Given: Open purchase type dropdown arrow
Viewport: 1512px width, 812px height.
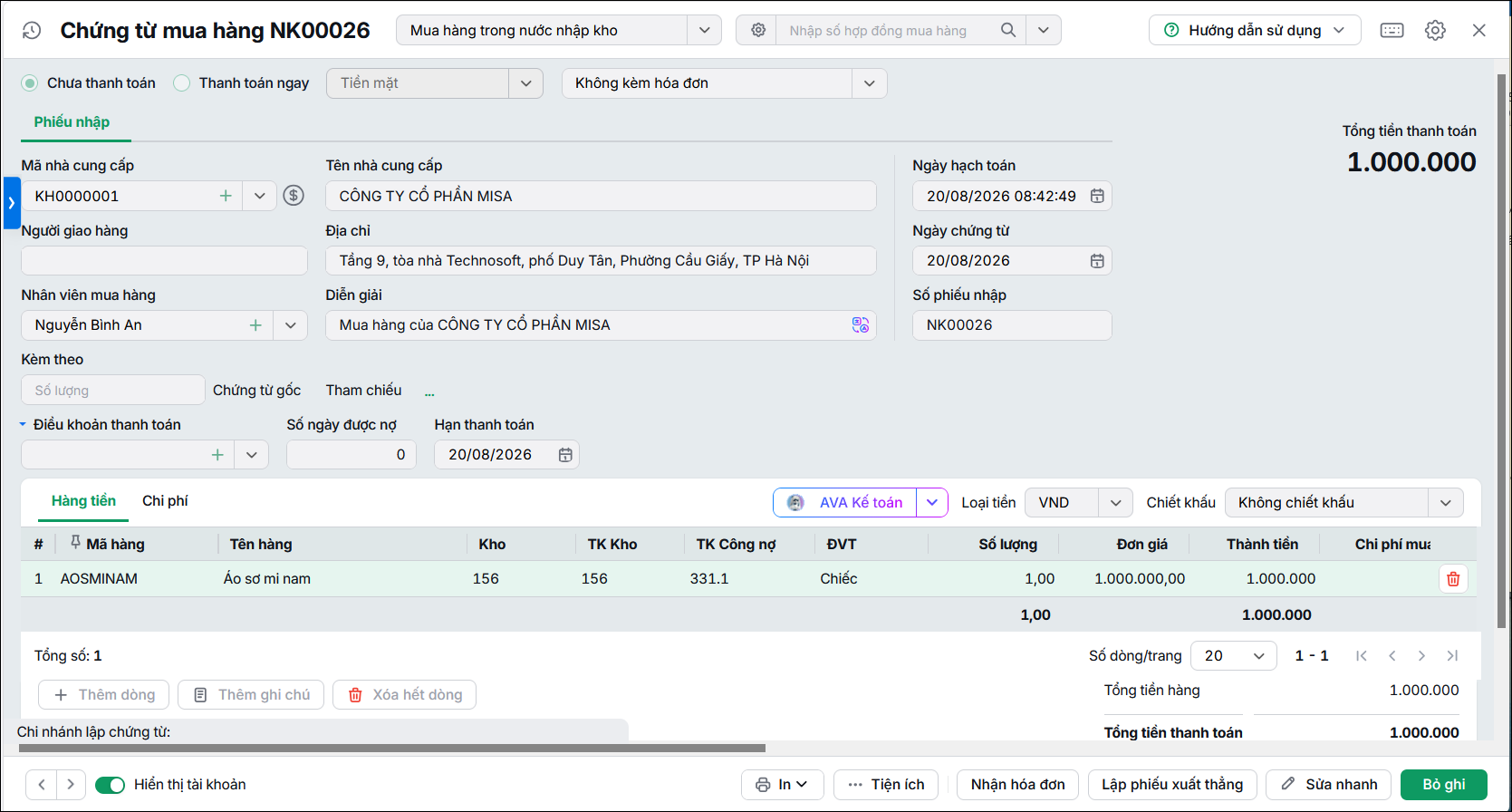Looking at the screenshot, I should point(704,30).
